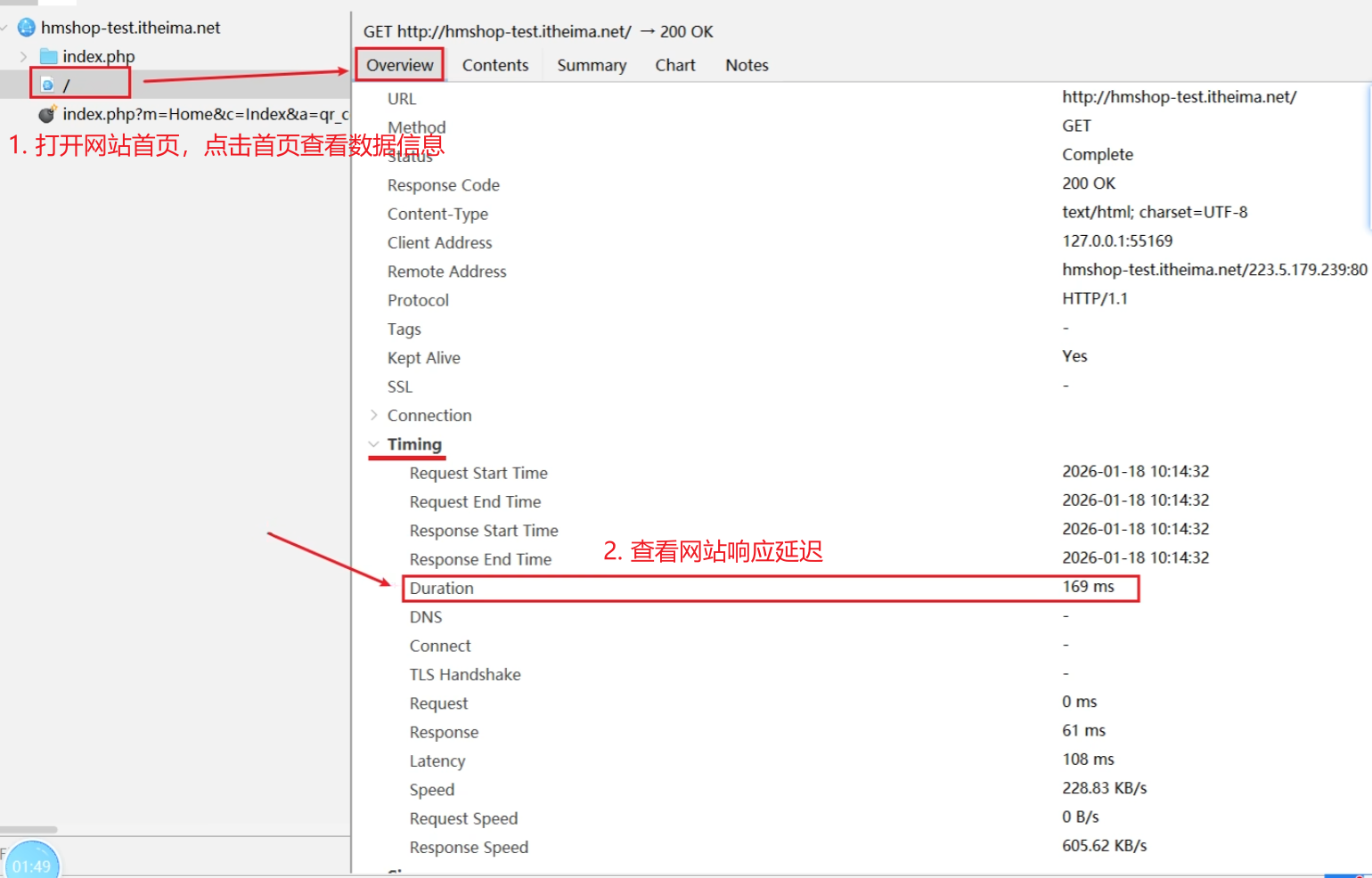The height and width of the screenshot is (878, 1372).
Task: Click the bomb icon beside the qr_c request
Action: [47, 114]
